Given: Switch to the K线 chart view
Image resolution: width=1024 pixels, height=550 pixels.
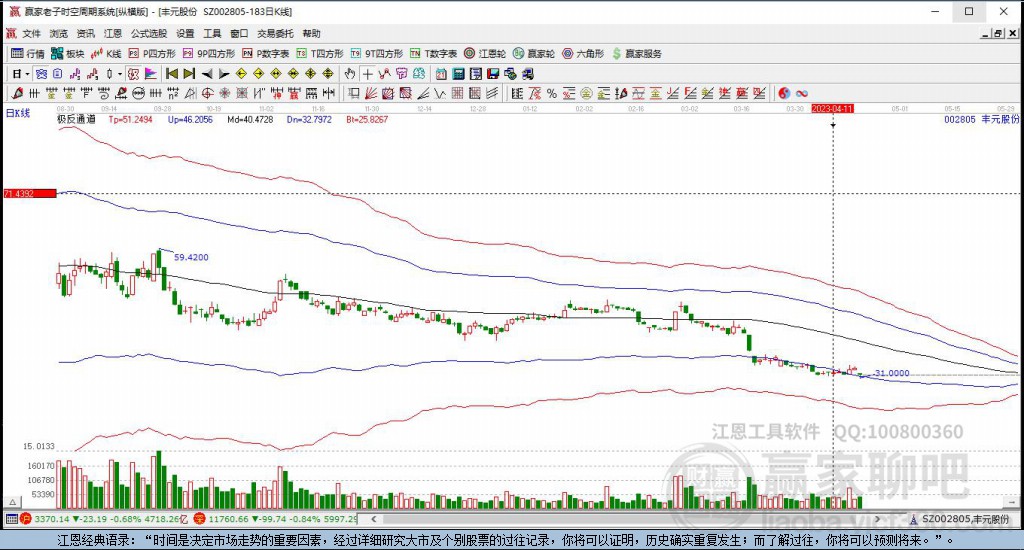Looking at the screenshot, I should 106,54.
